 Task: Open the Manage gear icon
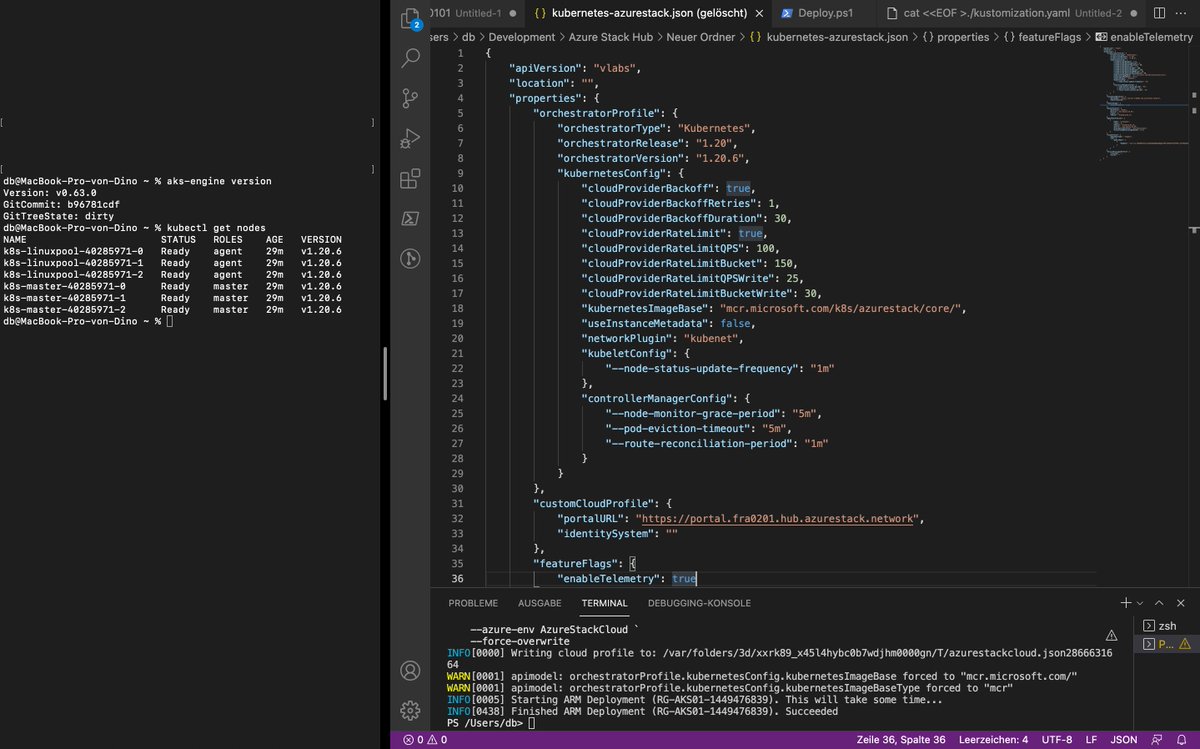click(x=410, y=710)
